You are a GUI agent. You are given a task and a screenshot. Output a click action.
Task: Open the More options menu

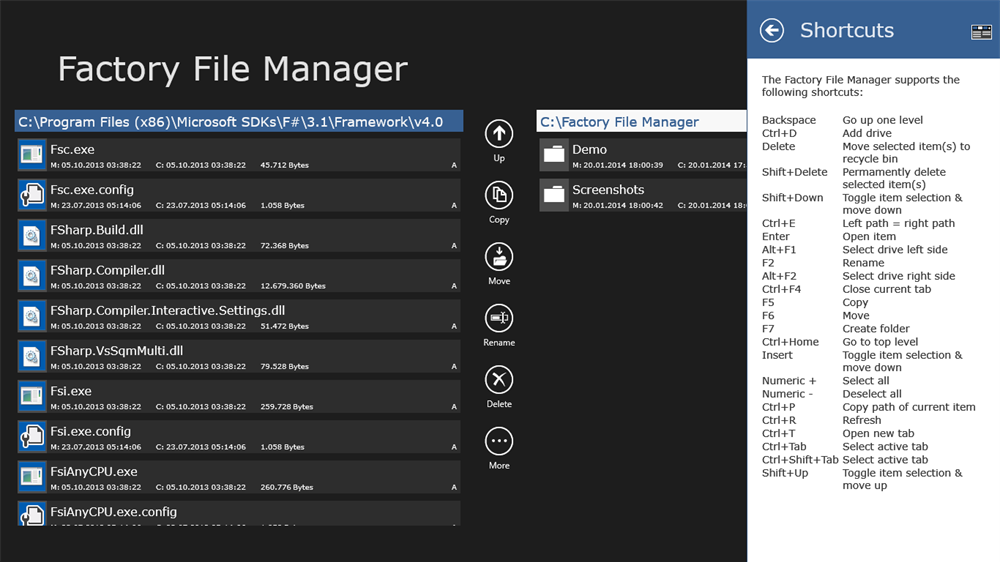(498, 441)
